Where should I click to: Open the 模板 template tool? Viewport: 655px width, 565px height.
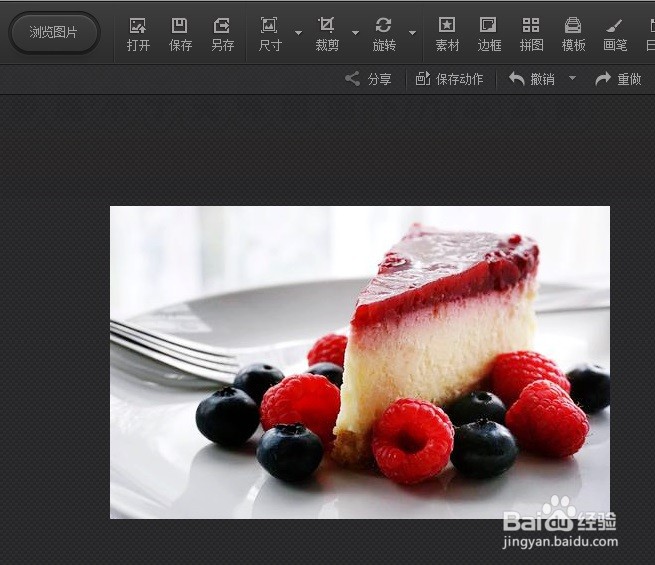(x=573, y=35)
